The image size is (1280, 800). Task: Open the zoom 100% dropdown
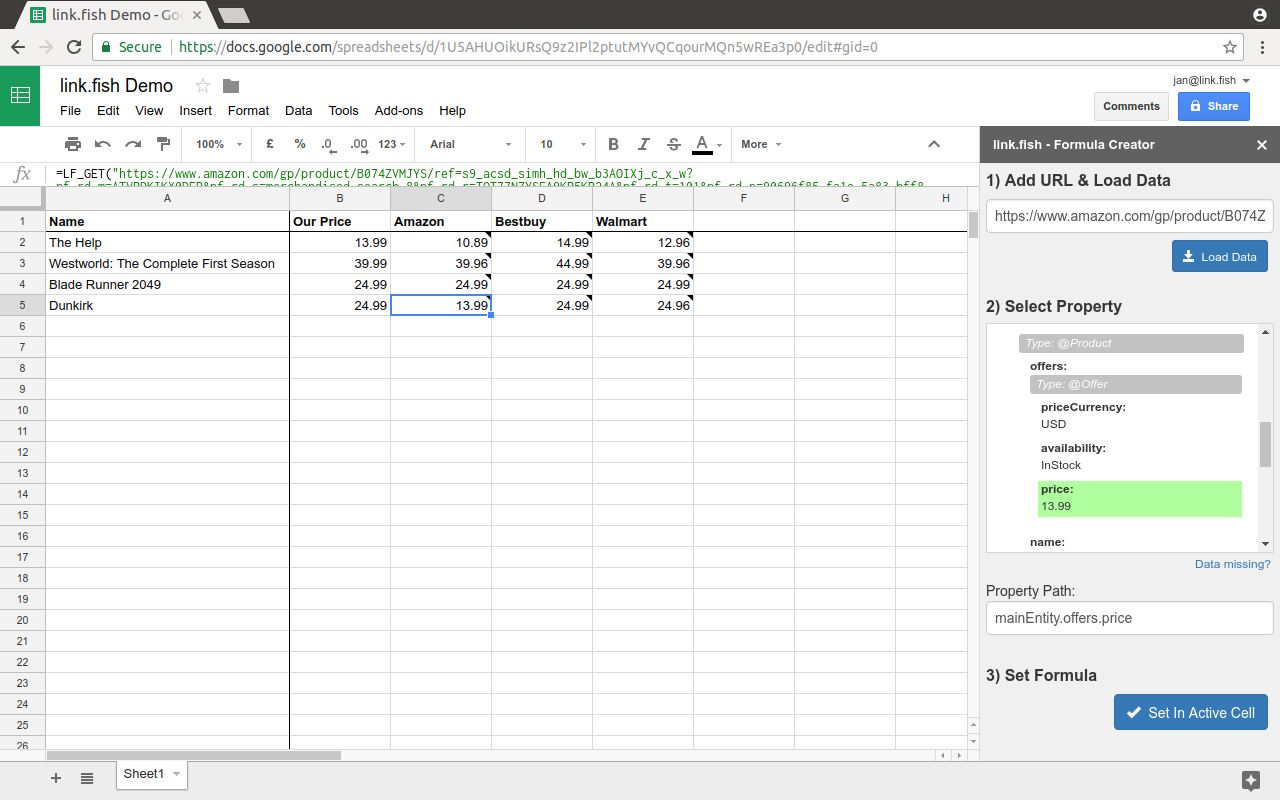click(219, 144)
